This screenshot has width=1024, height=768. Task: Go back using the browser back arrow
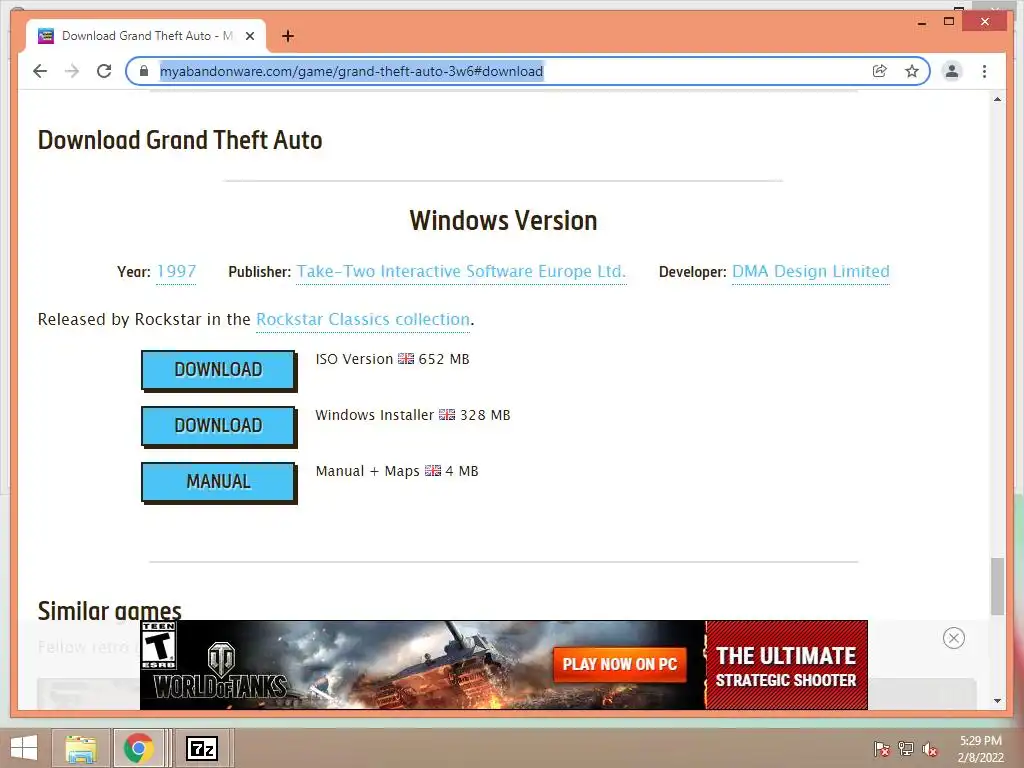(40, 71)
